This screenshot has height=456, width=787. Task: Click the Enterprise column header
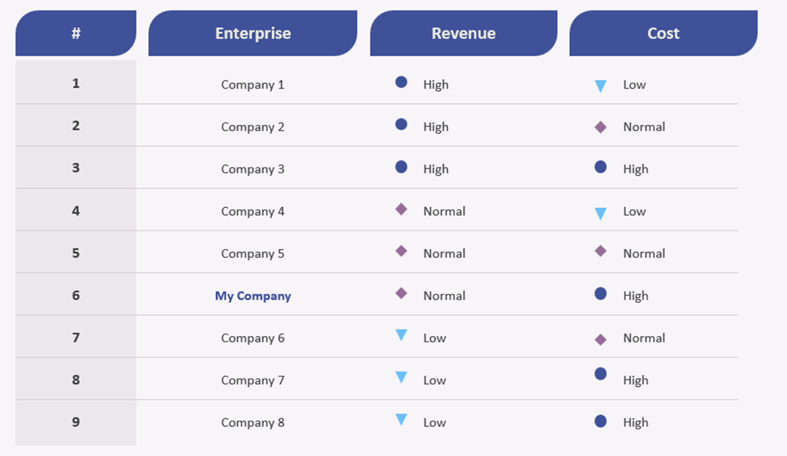253,33
